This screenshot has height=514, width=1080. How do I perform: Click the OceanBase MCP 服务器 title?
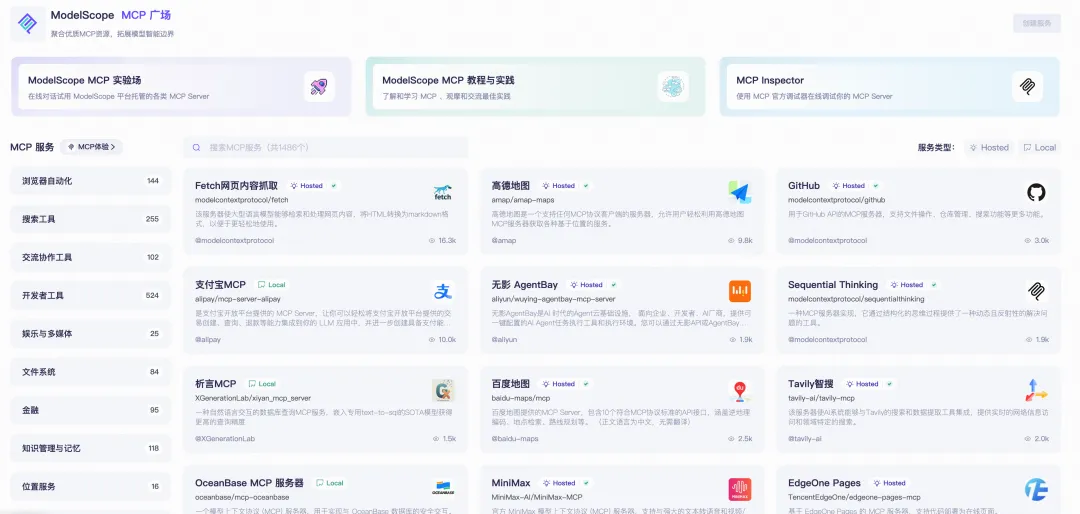click(249, 483)
